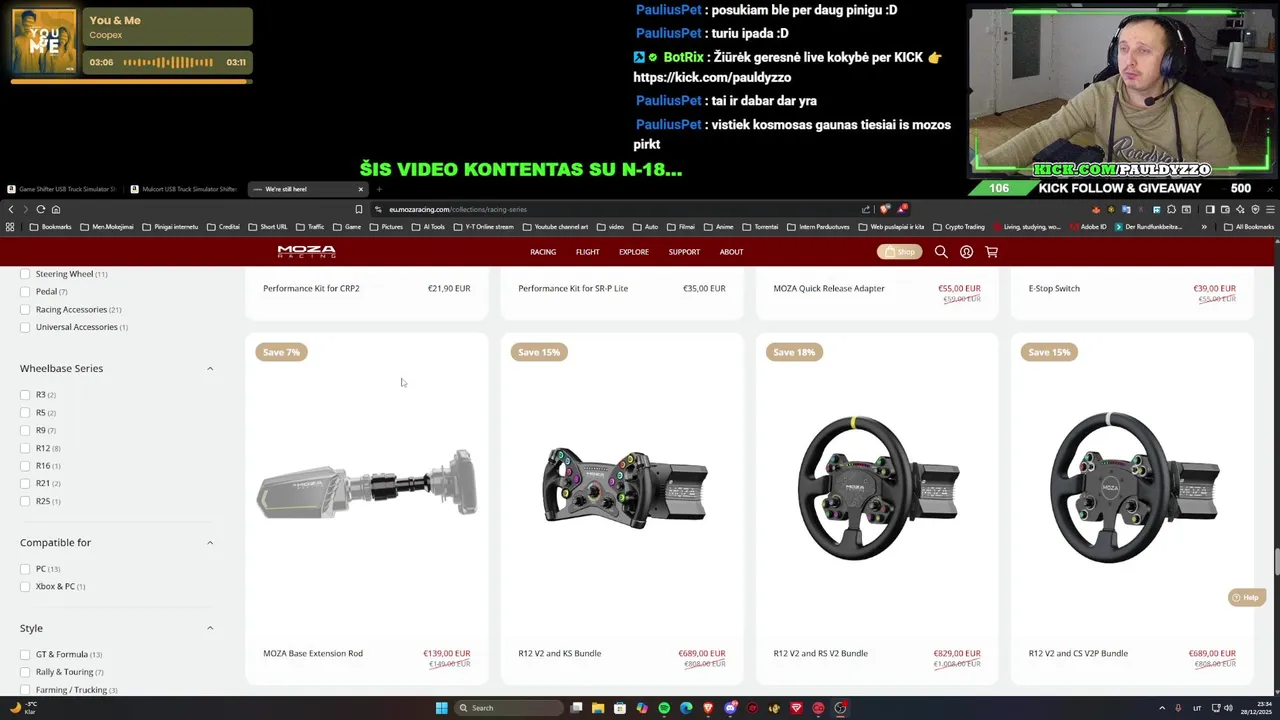The width and height of the screenshot is (1280, 720).
Task: Close the 'We're still here!' tab
Action: pyautogui.click(x=361, y=189)
